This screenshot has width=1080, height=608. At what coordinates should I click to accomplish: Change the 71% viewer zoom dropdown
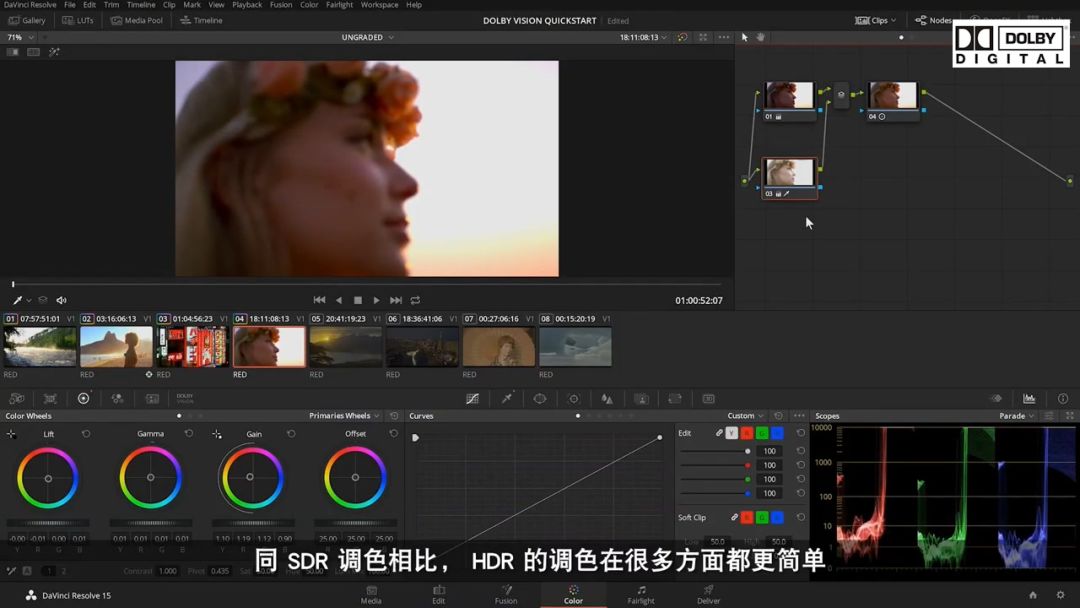(x=19, y=37)
